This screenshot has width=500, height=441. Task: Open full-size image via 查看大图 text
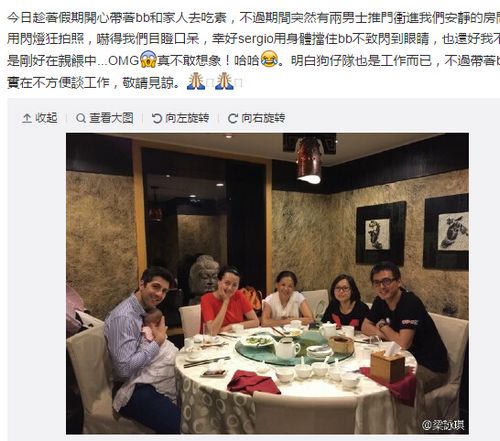click(x=111, y=118)
